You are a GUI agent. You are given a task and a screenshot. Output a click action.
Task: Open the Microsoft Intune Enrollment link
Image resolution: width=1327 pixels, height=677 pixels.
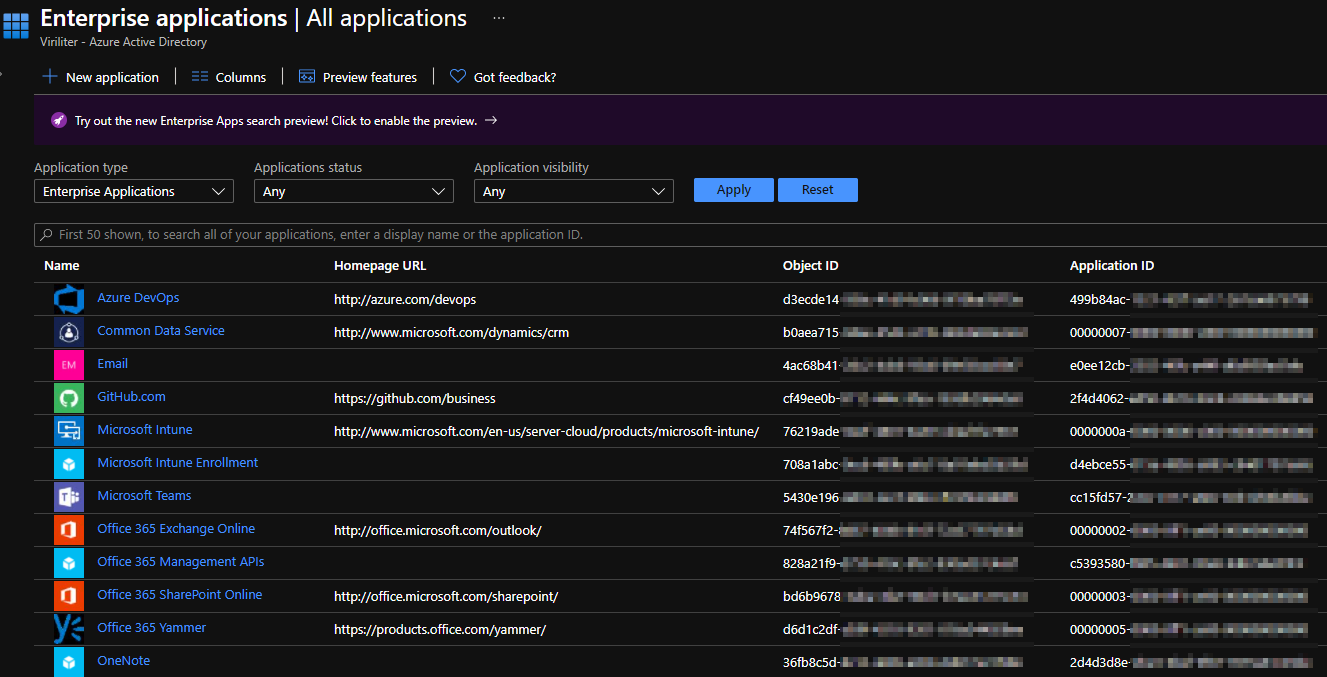point(178,463)
